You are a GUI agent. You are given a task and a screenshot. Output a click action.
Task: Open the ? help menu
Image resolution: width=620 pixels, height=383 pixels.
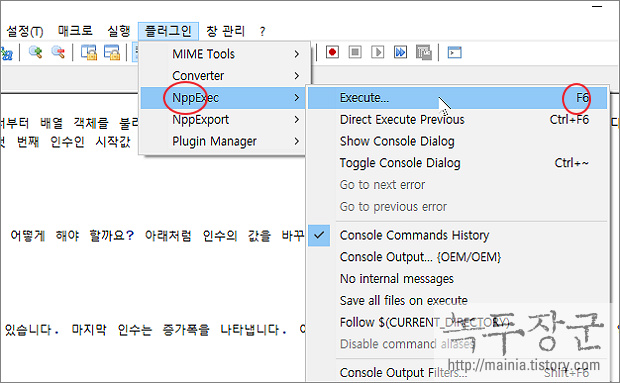tap(263, 31)
